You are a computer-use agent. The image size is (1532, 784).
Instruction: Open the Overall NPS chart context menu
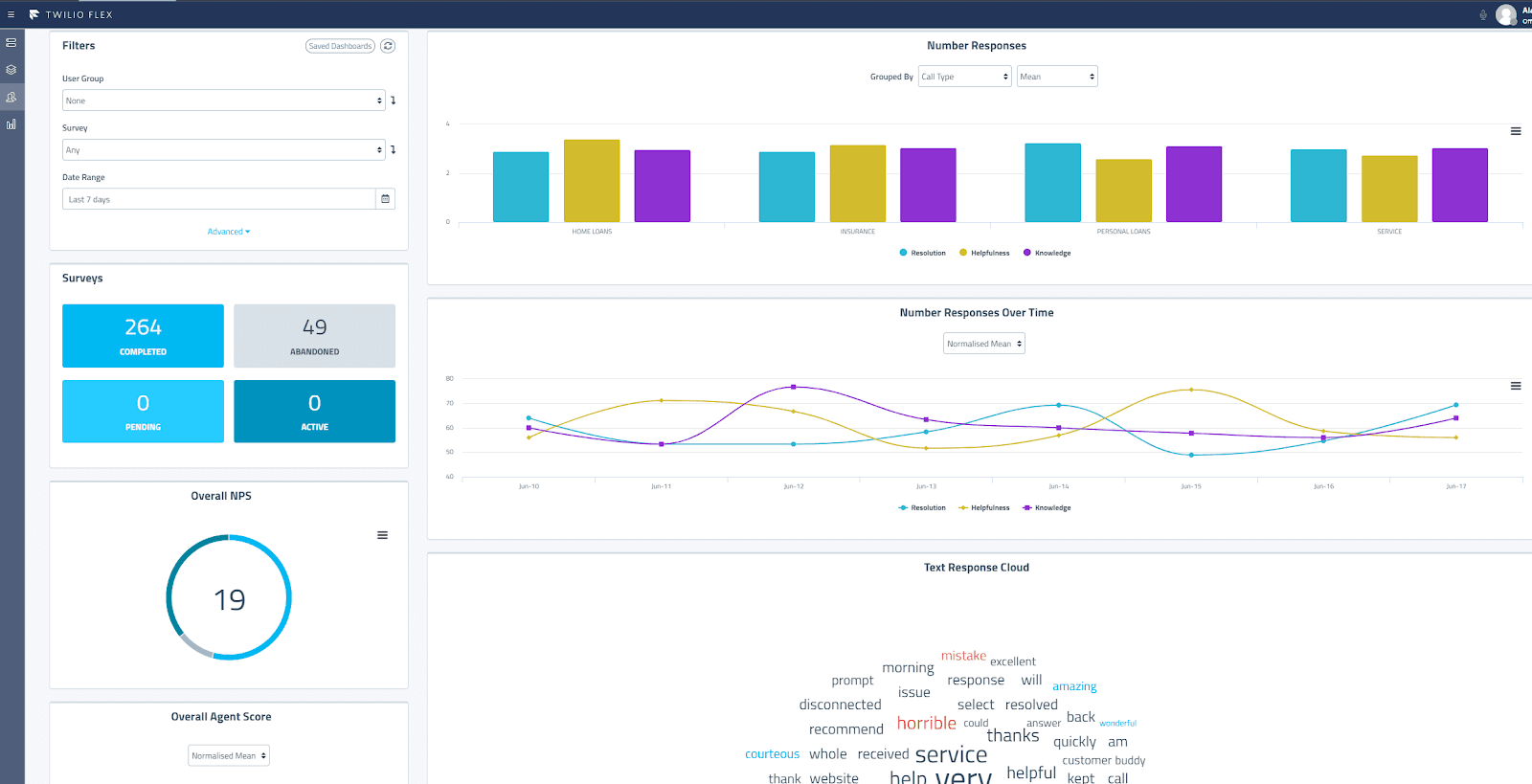tap(382, 535)
